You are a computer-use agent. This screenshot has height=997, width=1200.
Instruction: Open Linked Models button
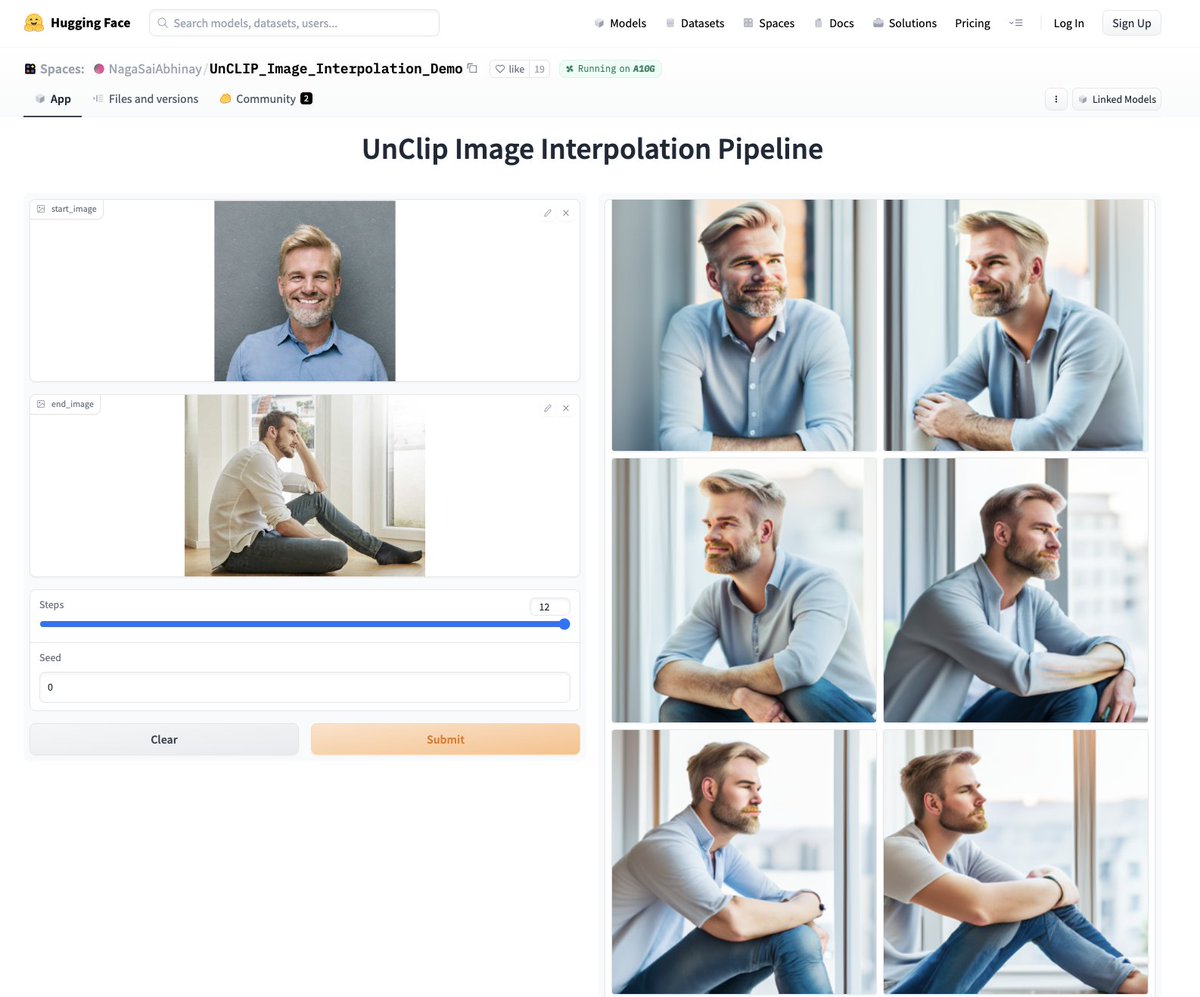[x=1116, y=99]
